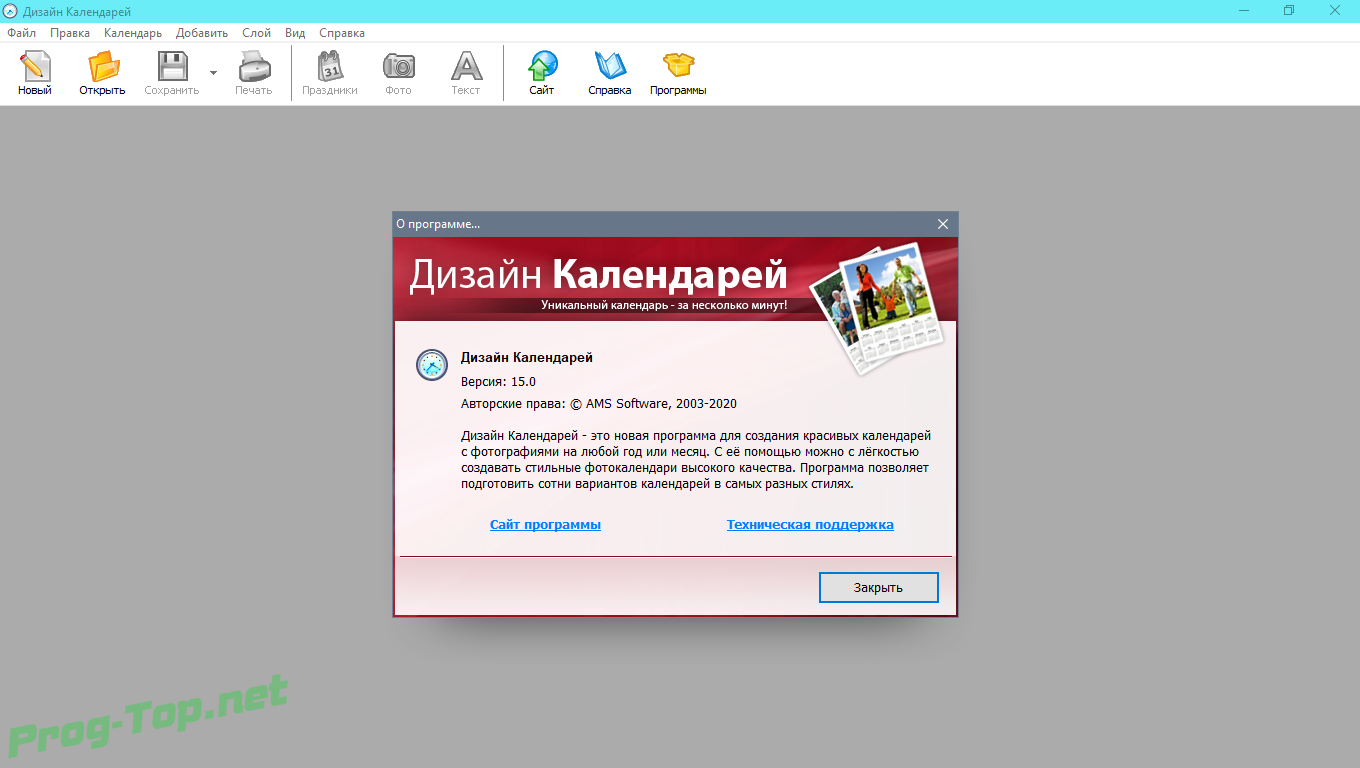Open the Календарь menu
Screen dimensions: 1360x768
click(133, 33)
